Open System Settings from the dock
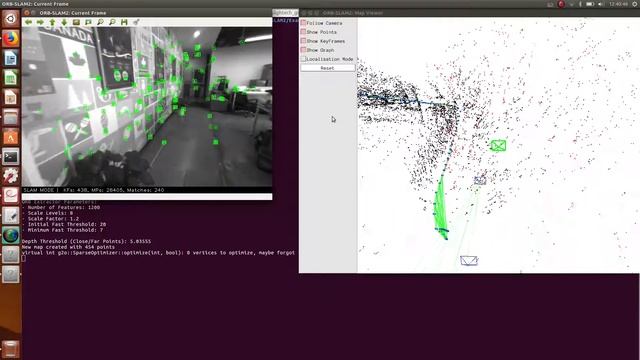640x360 pixels. [x=11, y=176]
